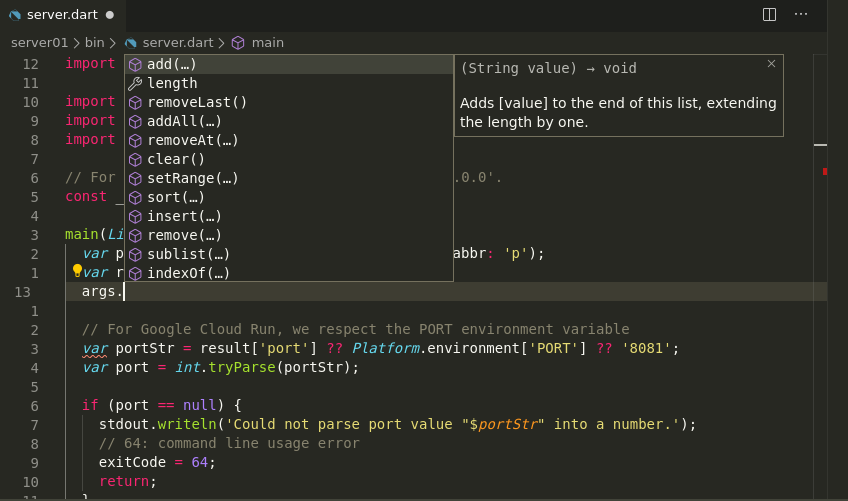Choose sort(…) from autocomplete
Viewport: 848px width, 501px height.
click(x=289, y=197)
